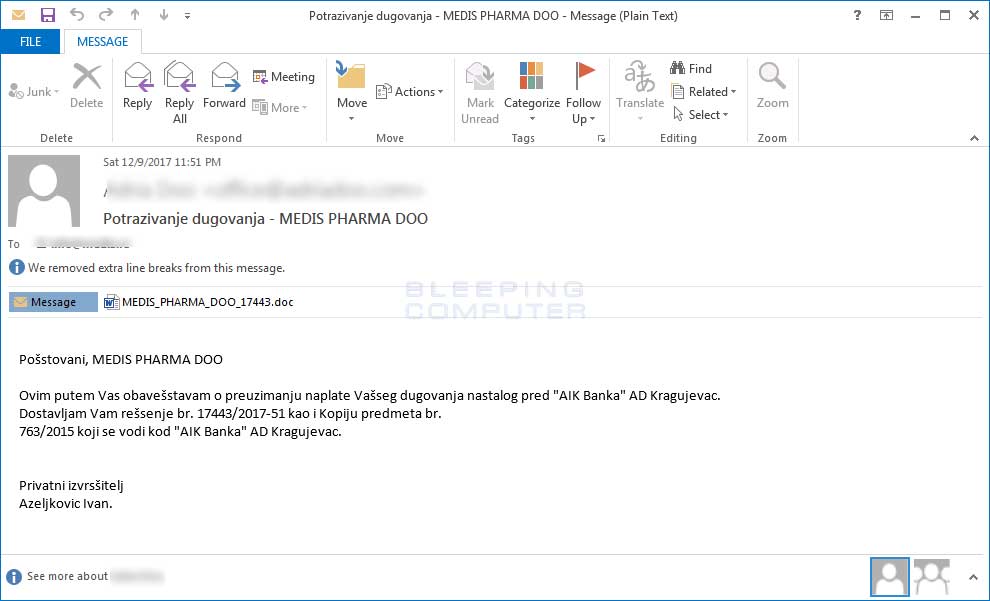Mark the message as Unread
The width and height of the screenshot is (990, 601).
(x=480, y=93)
